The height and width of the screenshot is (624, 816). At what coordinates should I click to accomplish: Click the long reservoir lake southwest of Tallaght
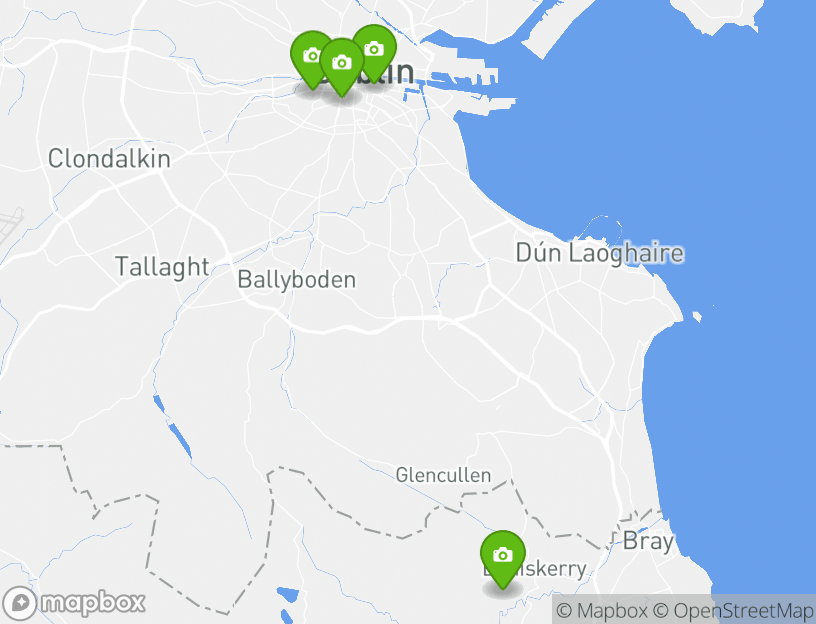(180, 440)
